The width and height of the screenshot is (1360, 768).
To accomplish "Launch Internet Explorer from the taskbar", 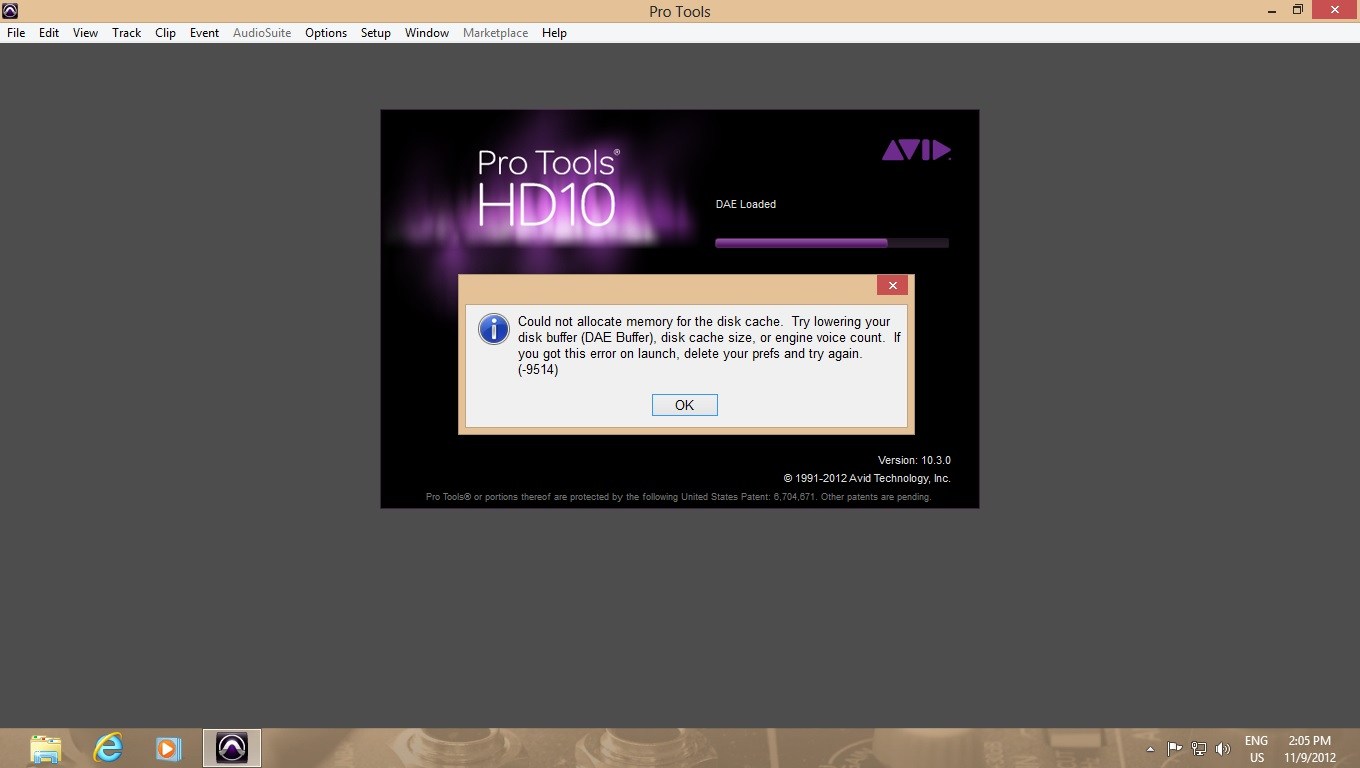I will [x=108, y=748].
